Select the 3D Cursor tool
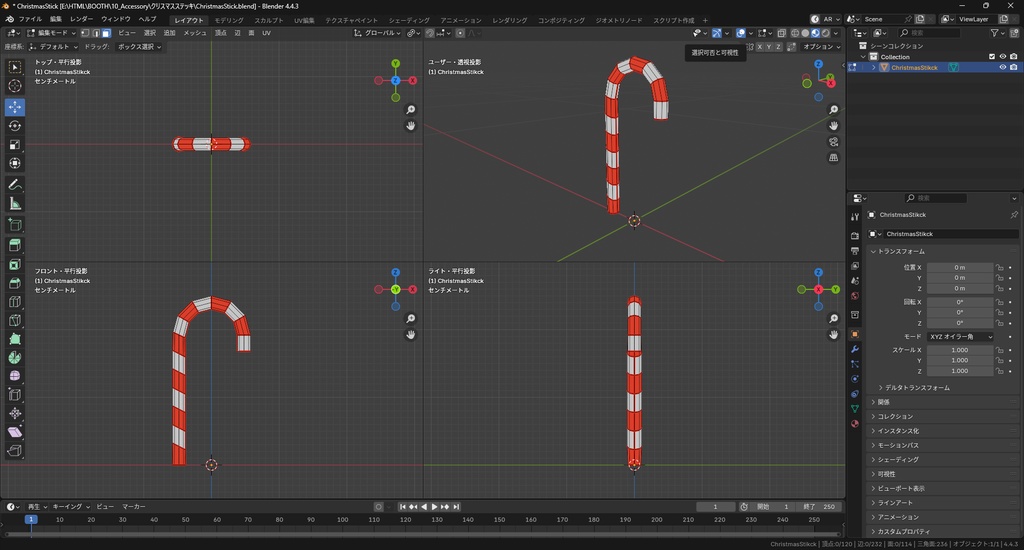1024x550 pixels. (14, 86)
